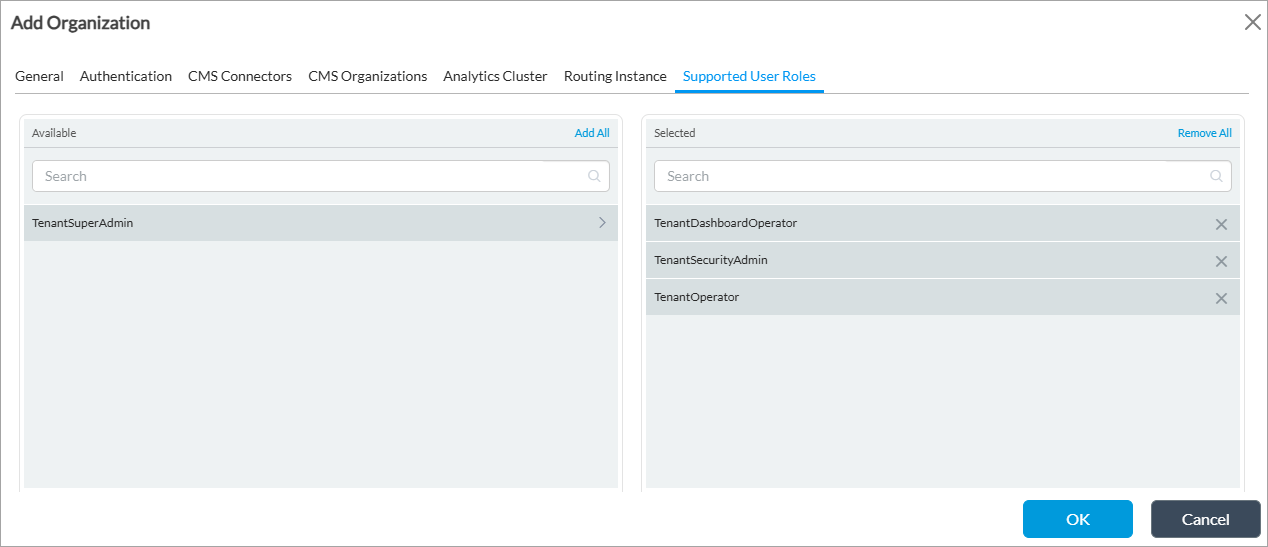Confirm with the OK button
This screenshot has height=547, width=1268.
1078,519
